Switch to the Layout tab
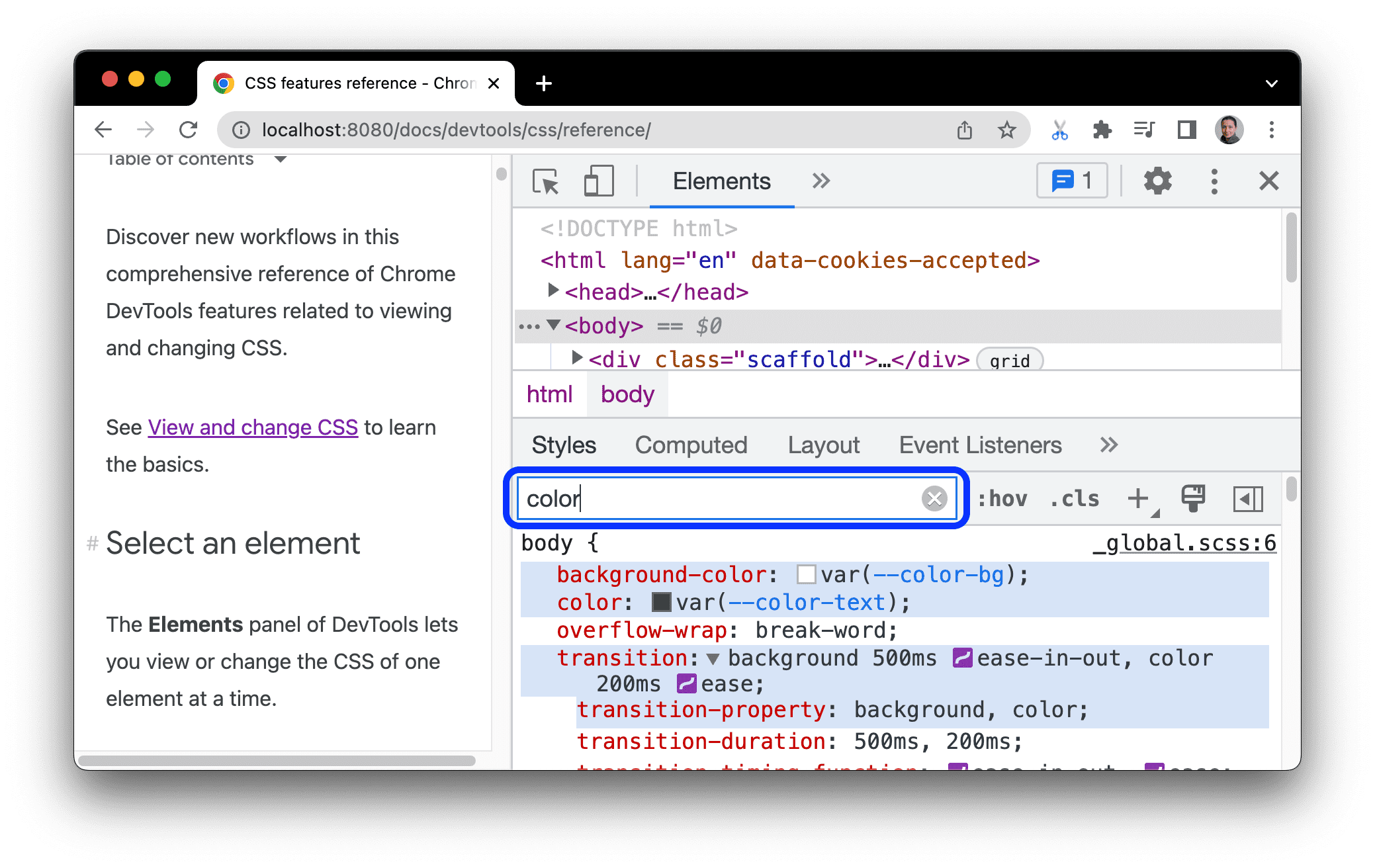 tap(824, 444)
